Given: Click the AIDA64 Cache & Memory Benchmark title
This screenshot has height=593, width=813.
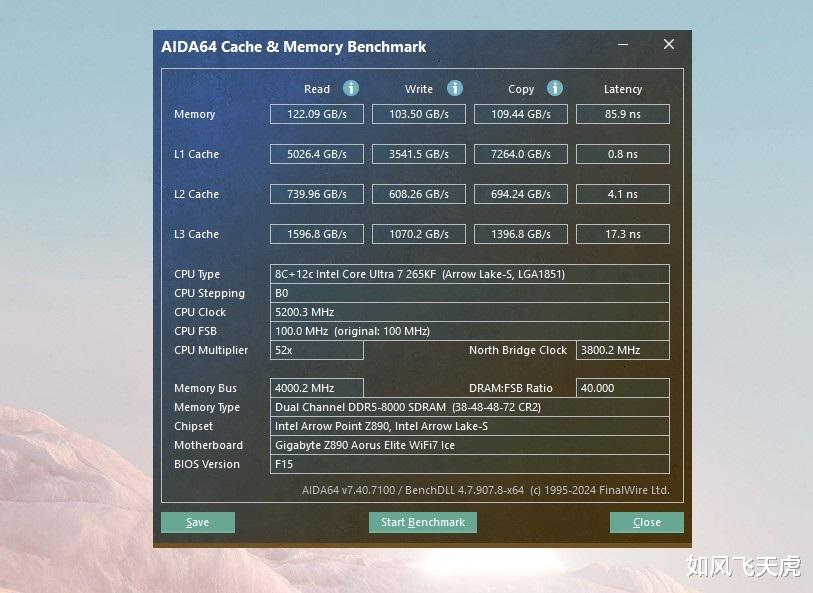Looking at the screenshot, I should click(x=293, y=47).
